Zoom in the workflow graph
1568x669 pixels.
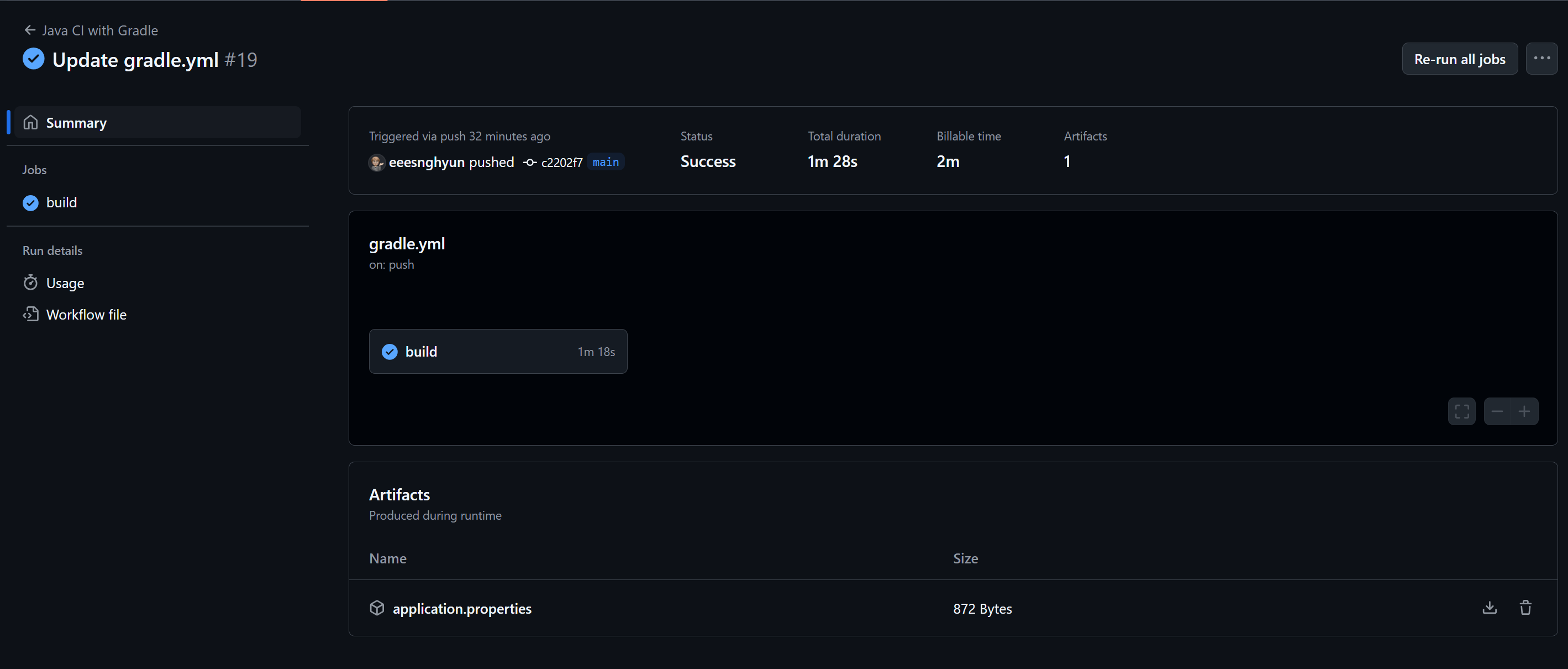click(1524, 412)
